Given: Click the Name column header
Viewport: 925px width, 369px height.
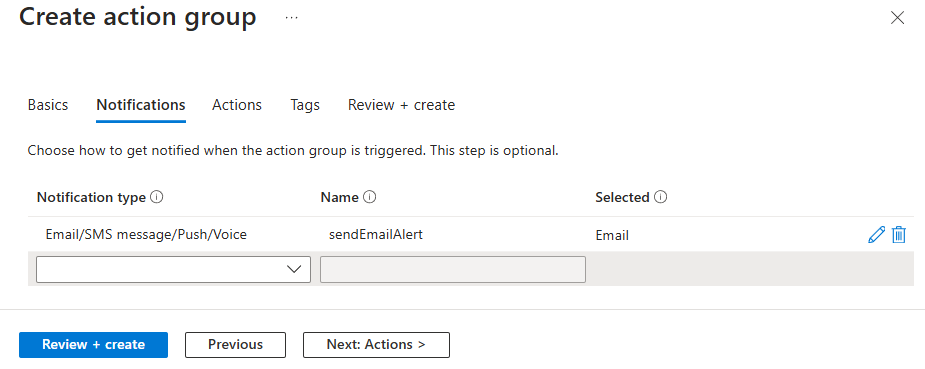Looking at the screenshot, I should pos(339,197).
